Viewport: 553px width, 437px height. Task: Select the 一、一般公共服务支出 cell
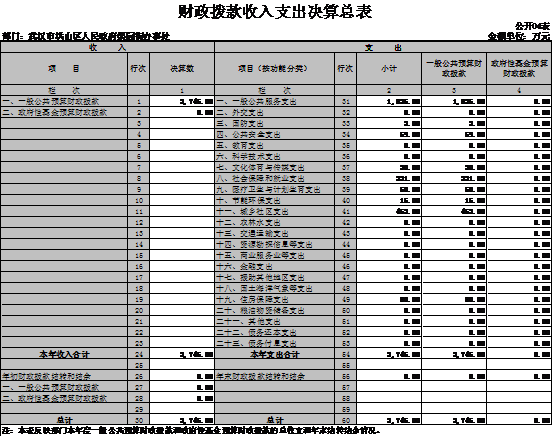click(274, 102)
